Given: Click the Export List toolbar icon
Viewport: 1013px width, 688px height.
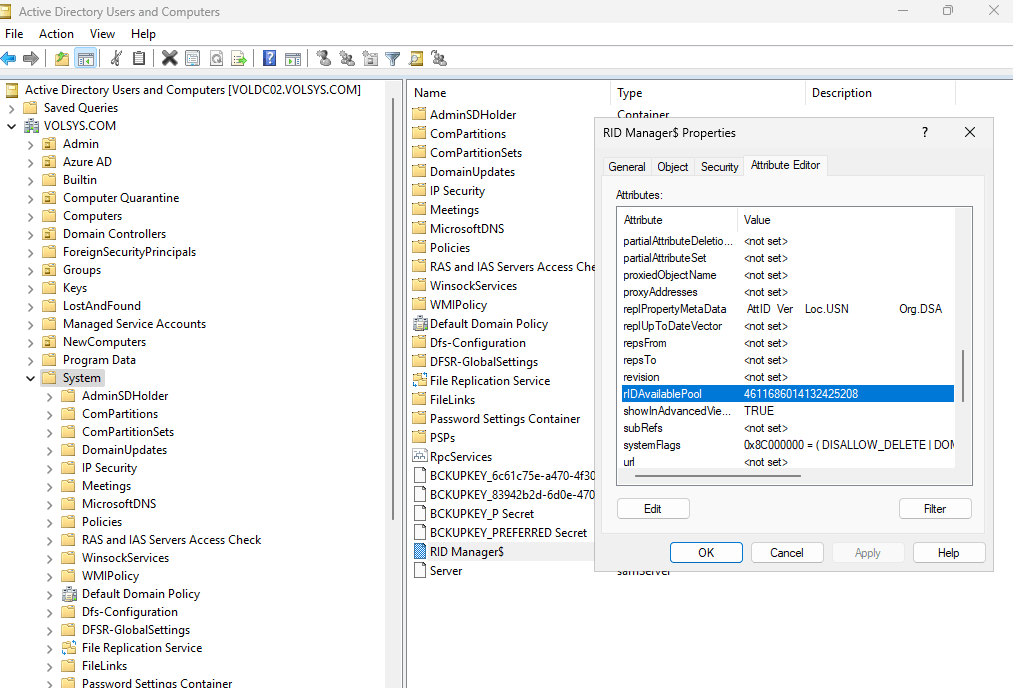Looking at the screenshot, I should [x=239, y=59].
